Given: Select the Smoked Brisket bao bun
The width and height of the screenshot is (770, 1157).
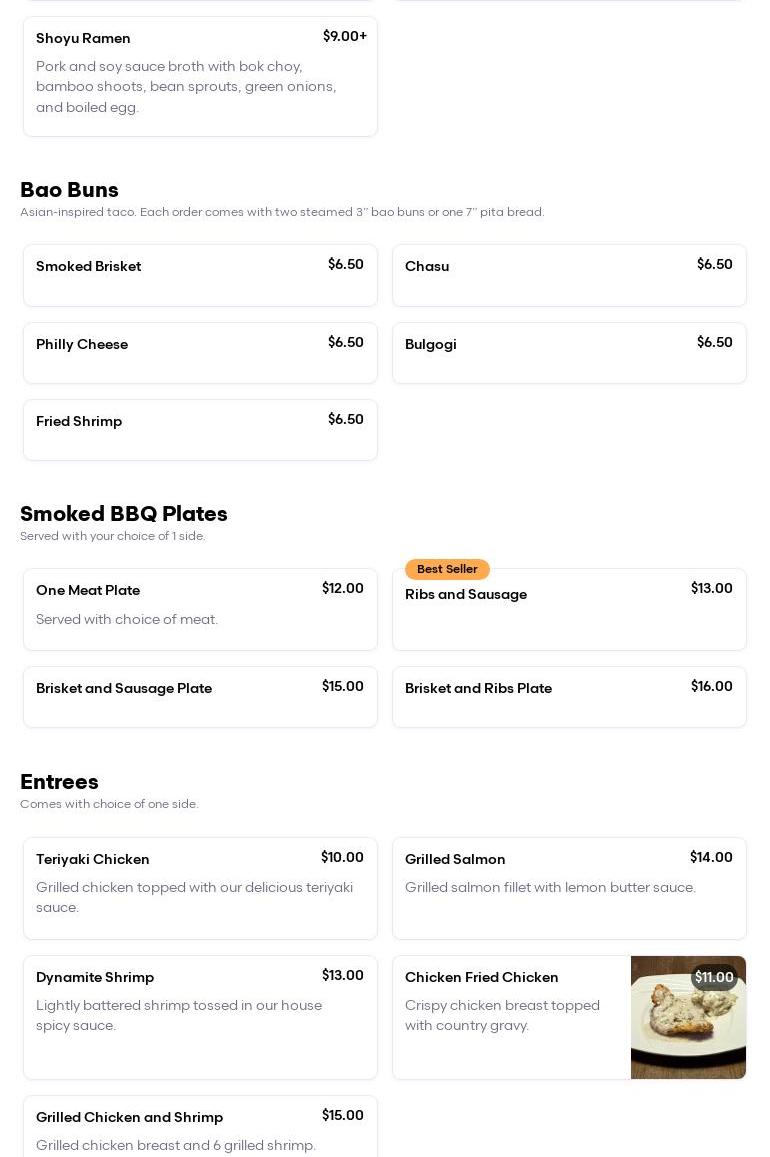Looking at the screenshot, I should tap(200, 275).
